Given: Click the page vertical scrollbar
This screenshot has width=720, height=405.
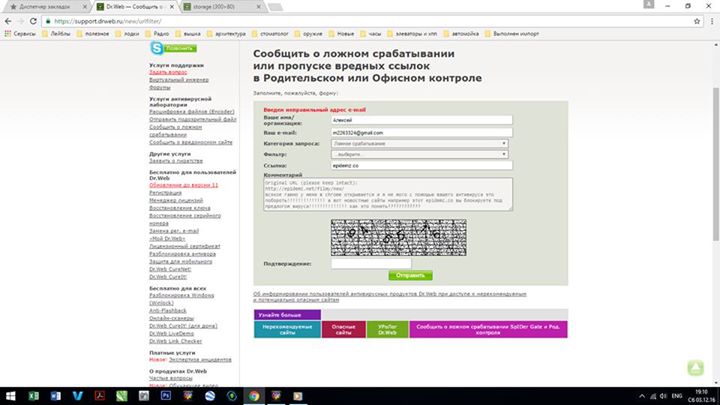Looking at the screenshot, I should (715, 163).
